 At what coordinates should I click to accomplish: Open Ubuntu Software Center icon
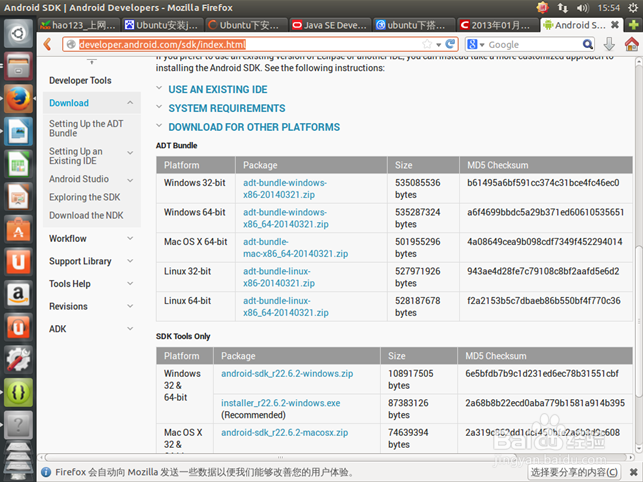click(18, 230)
